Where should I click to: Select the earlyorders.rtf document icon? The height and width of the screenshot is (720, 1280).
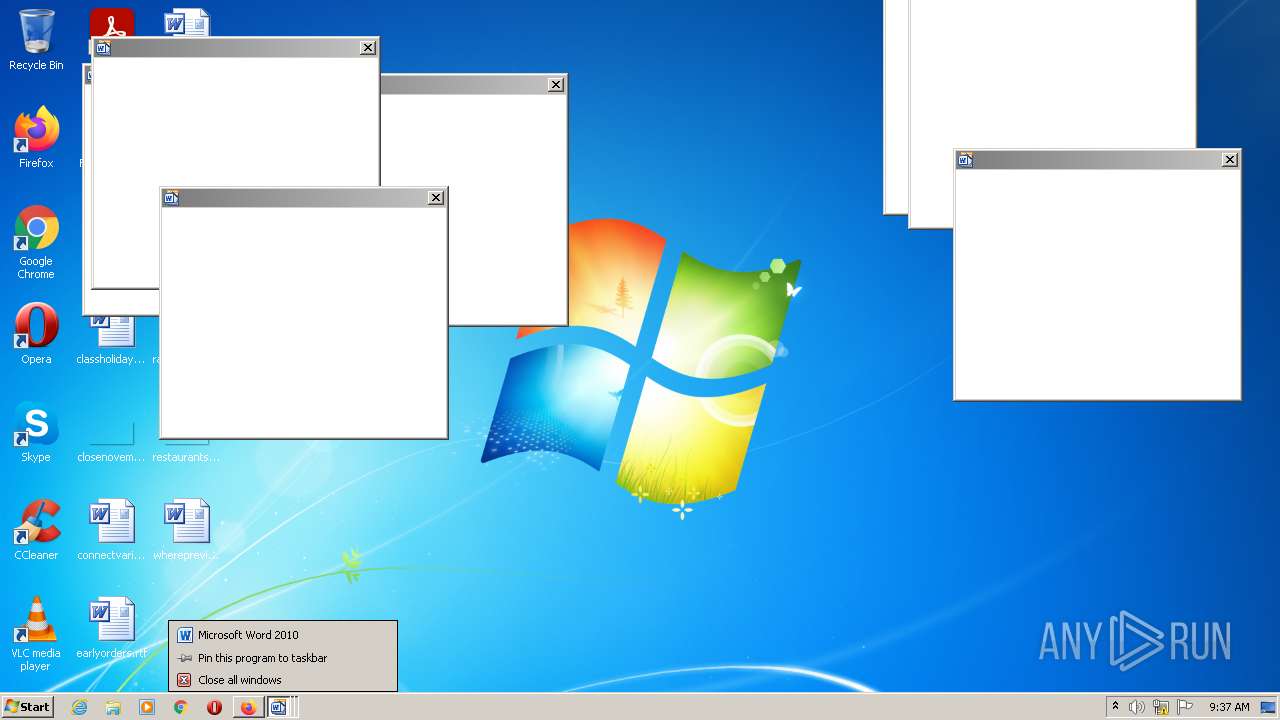pyautogui.click(x=111, y=628)
